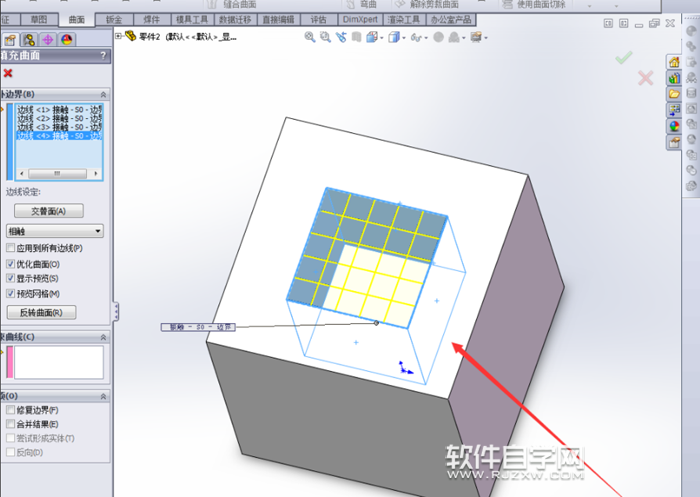This screenshot has width=700, height=497.
Task: Open help for fill surface panel
Action: click(103, 55)
